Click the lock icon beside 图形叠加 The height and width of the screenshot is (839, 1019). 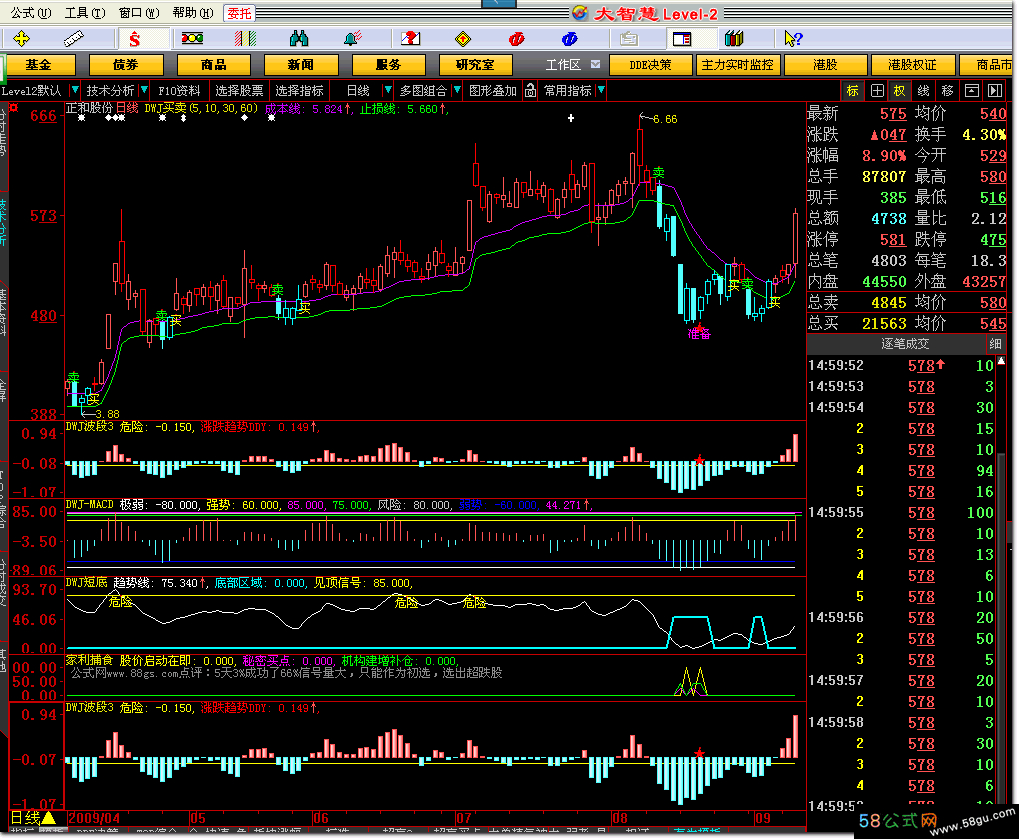pyautogui.click(x=530, y=90)
